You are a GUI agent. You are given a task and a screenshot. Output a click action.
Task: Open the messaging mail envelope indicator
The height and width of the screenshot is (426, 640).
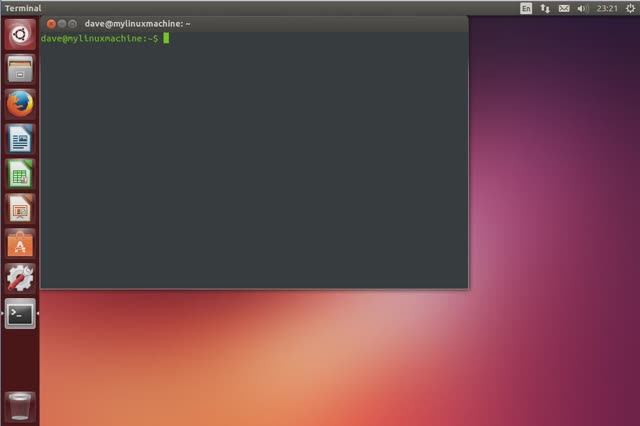click(x=564, y=8)
